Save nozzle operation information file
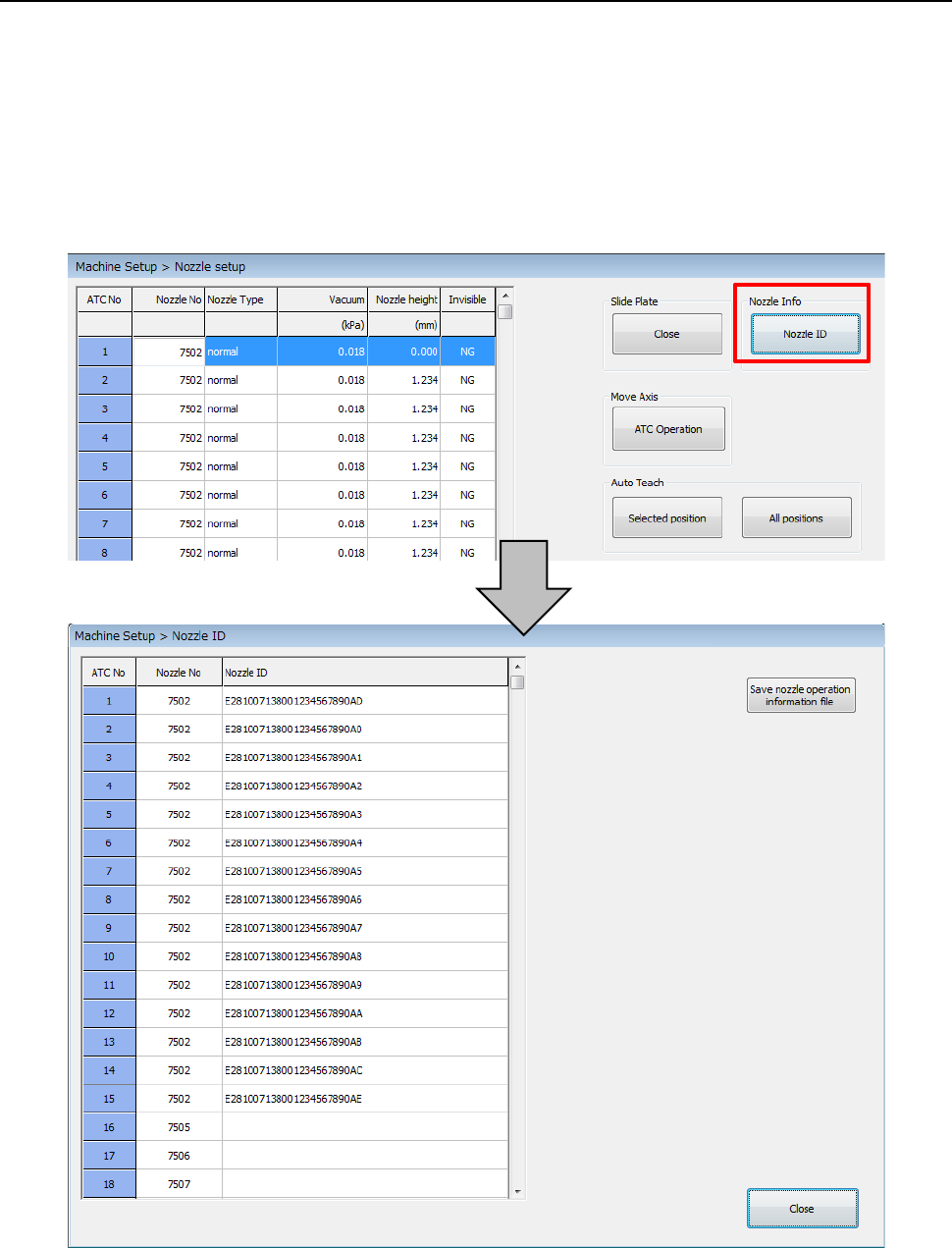Image resolution: width=952 pixels, height=1248 pixels. click(800, 695)
